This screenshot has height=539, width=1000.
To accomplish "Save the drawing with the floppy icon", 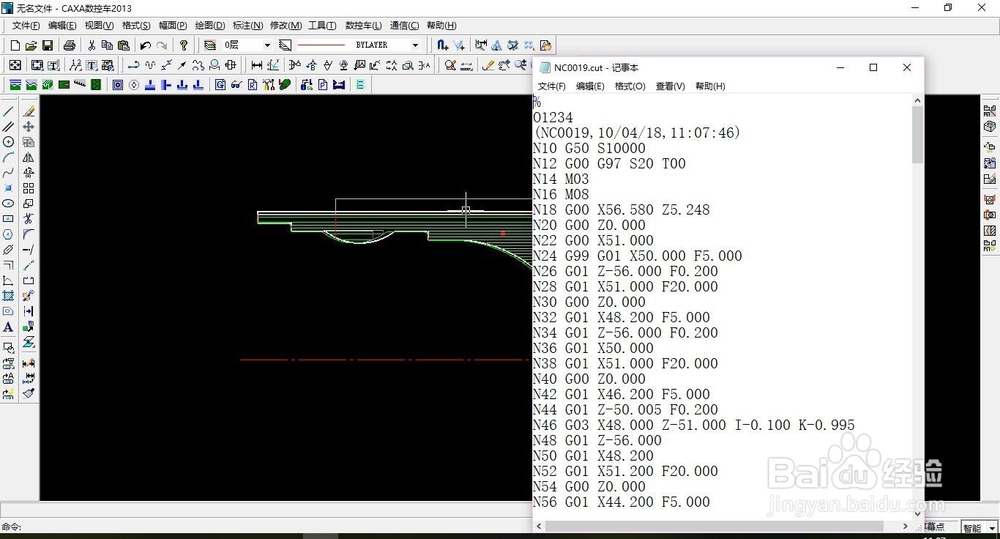I will click(x=47, y=45).
